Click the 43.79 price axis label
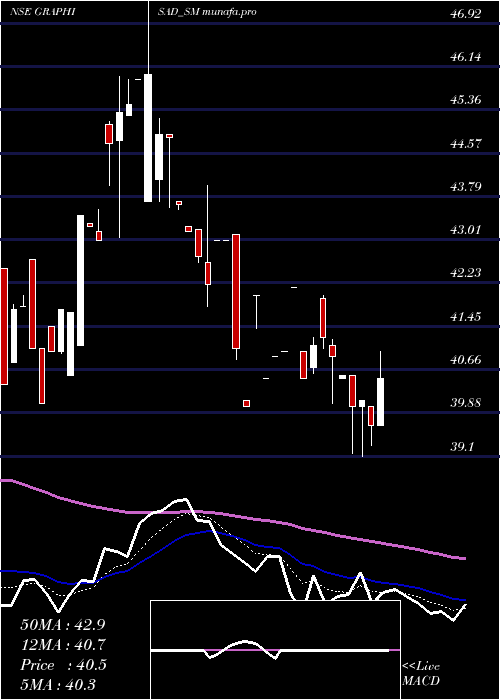This screenshot has height=700, width=500. [466, 186]
